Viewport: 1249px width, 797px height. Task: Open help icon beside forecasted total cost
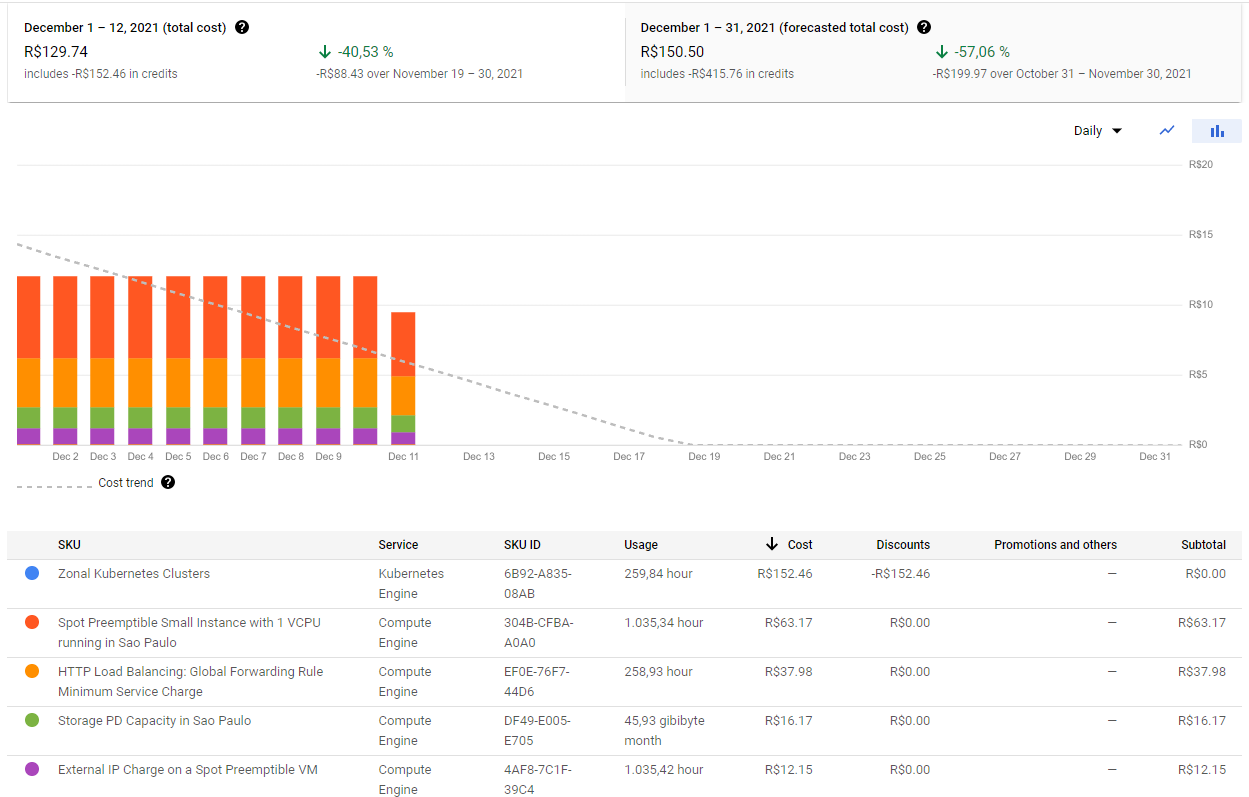[924, 27]
